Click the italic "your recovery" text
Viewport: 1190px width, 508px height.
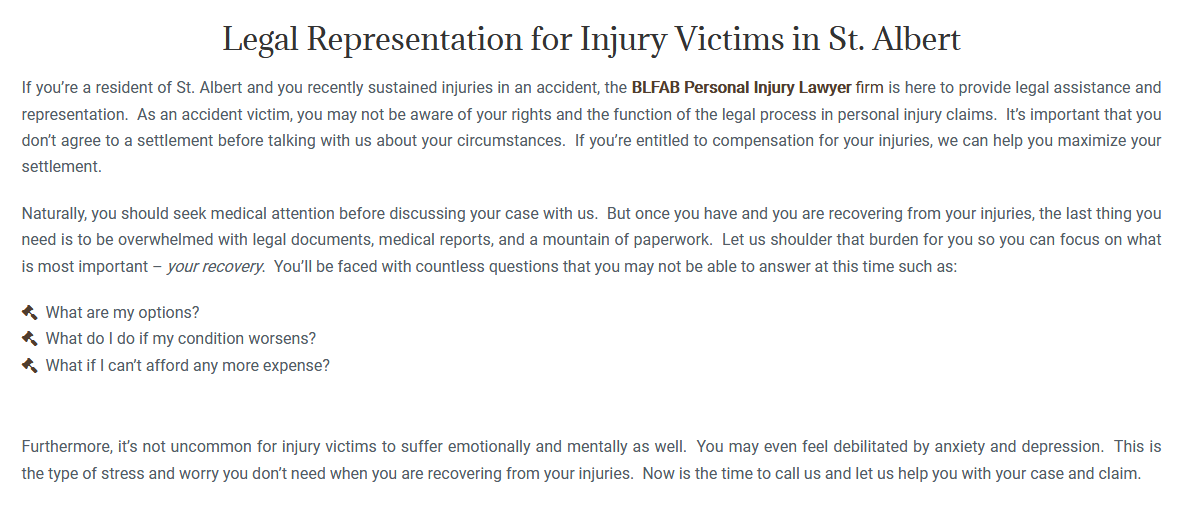point(215,267)
